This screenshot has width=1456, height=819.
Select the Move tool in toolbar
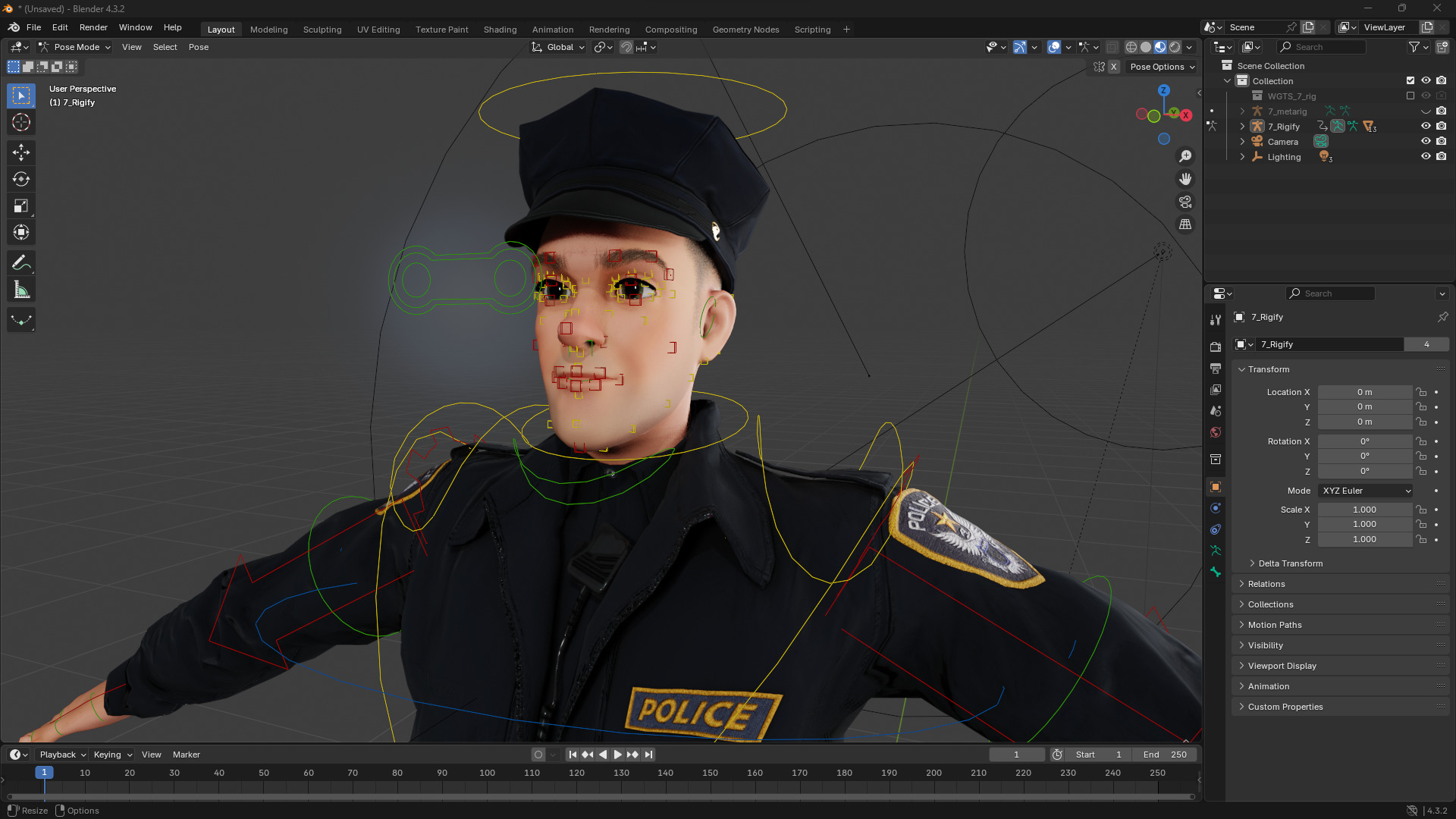(21, 152)
